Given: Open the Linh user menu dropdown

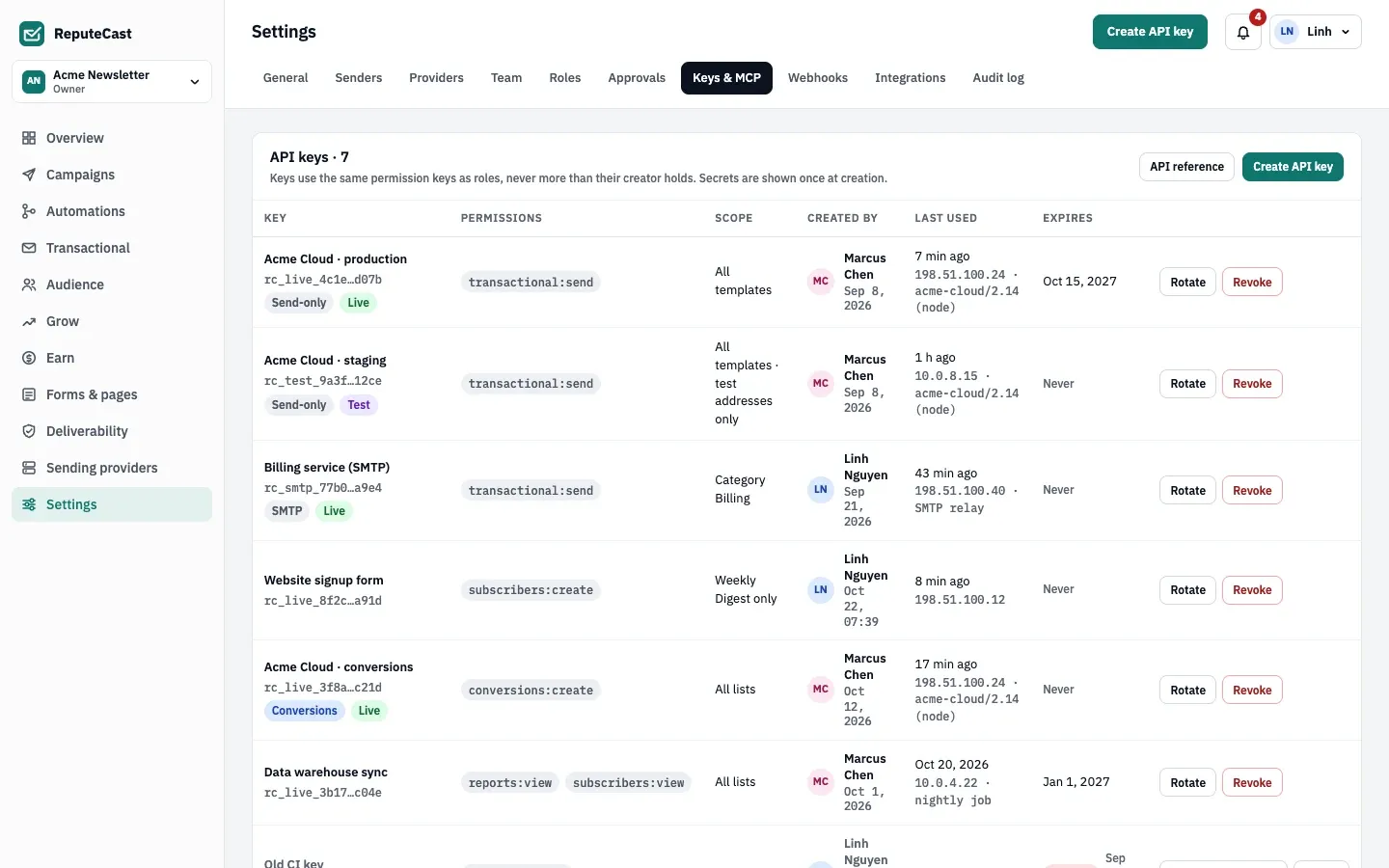Looking at the screenshot, I should pos(1316,32).
